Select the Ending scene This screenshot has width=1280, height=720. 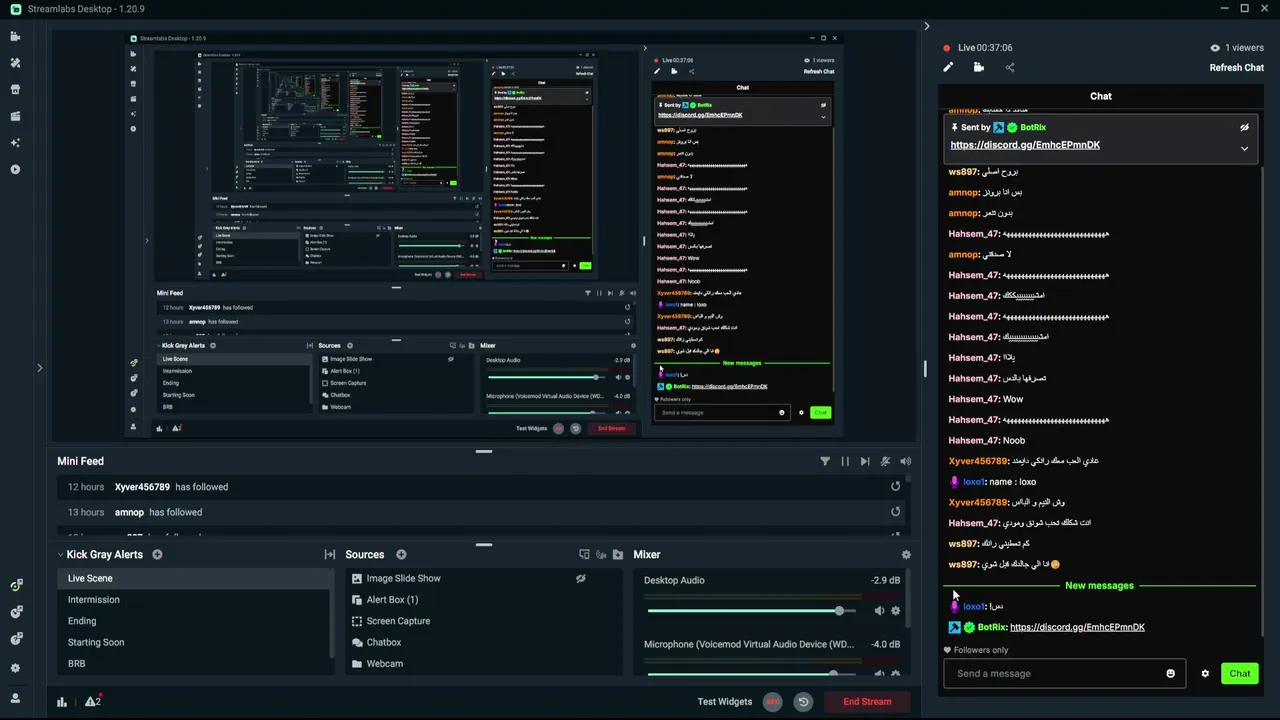tap(195, 621)
